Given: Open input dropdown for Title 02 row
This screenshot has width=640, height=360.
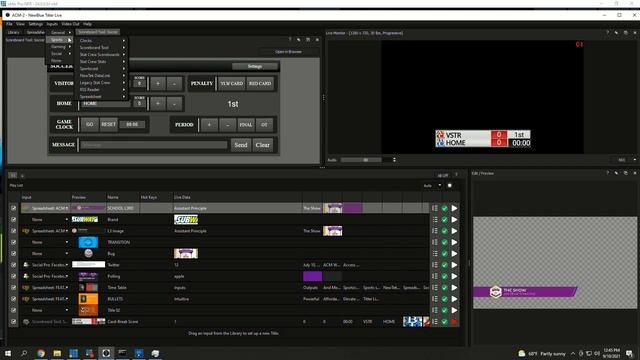Looking at the screenshot, I should [67, 310].
